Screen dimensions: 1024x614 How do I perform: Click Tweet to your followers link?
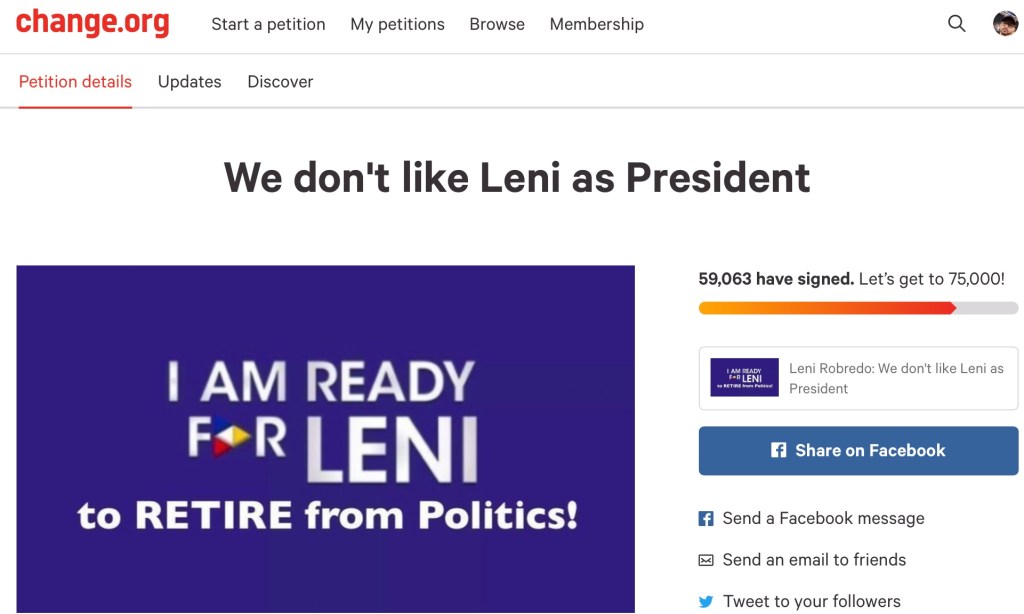click(x=811, y=602)
